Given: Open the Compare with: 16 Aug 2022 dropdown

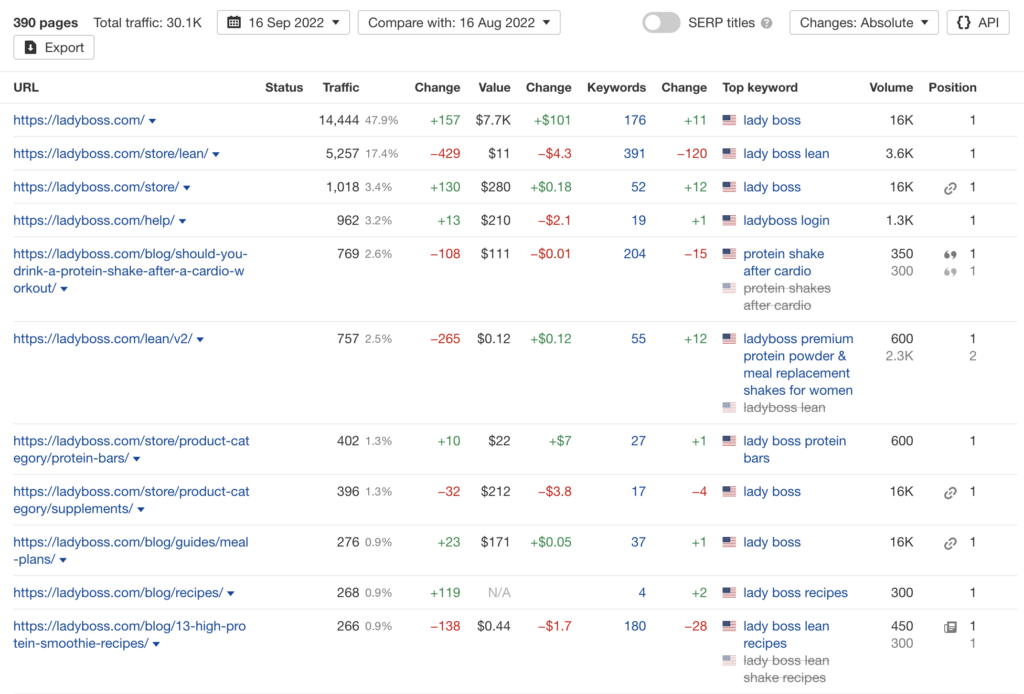Looking at the screenshot, I should pos(459,23).
